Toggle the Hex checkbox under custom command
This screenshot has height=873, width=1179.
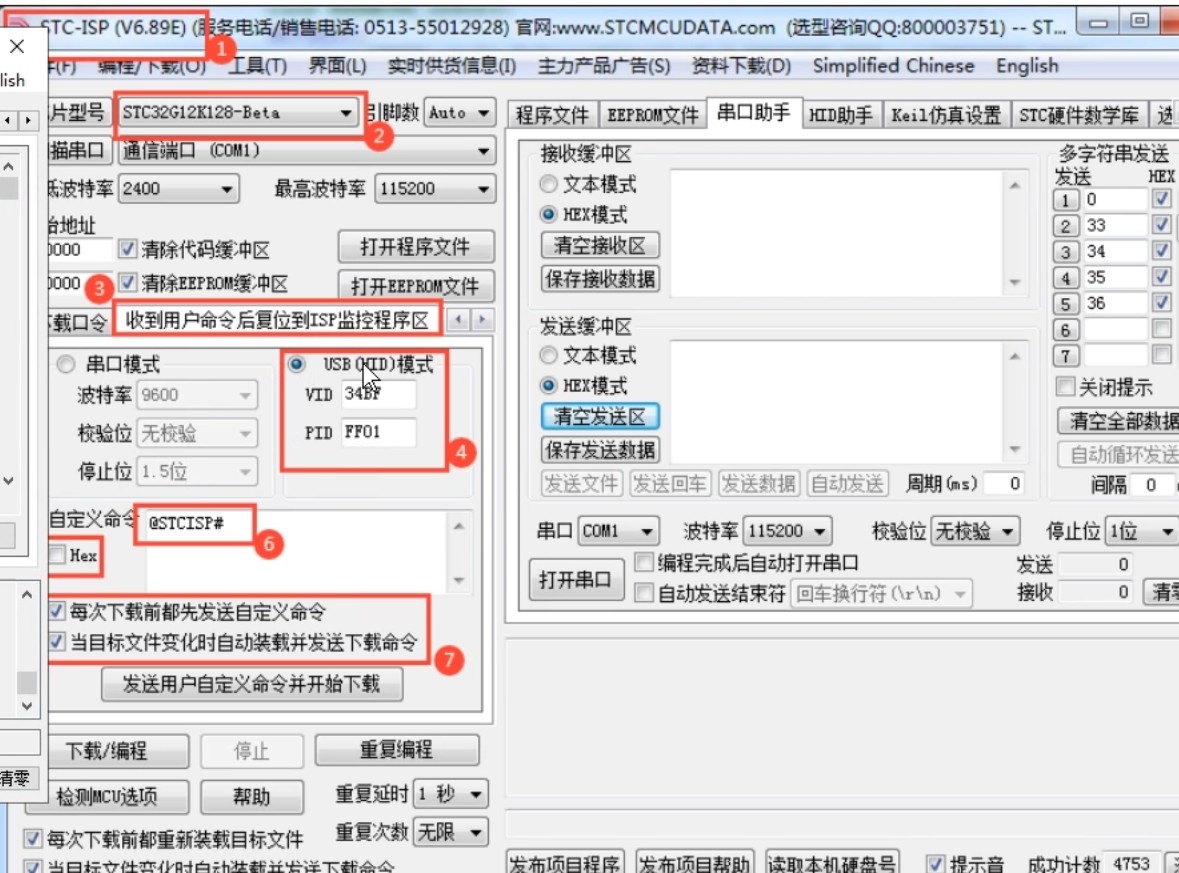click(58, 555)
